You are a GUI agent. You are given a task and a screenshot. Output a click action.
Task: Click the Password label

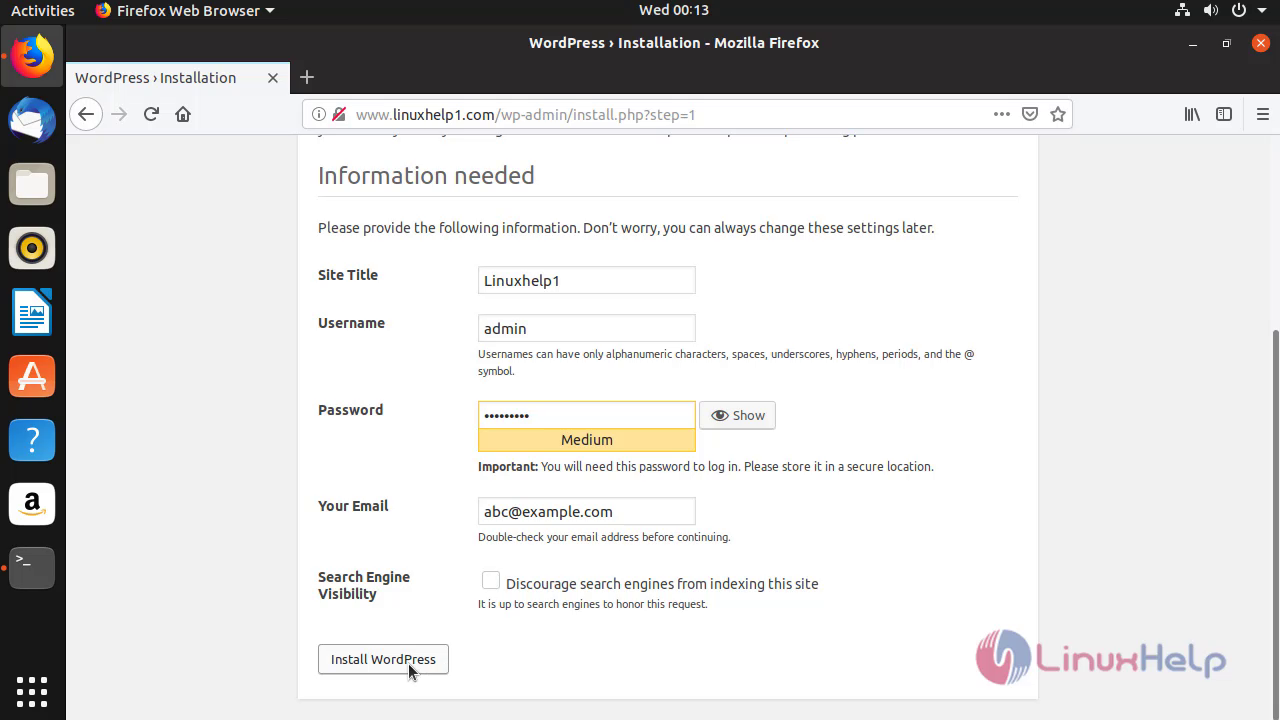point(350,410)
